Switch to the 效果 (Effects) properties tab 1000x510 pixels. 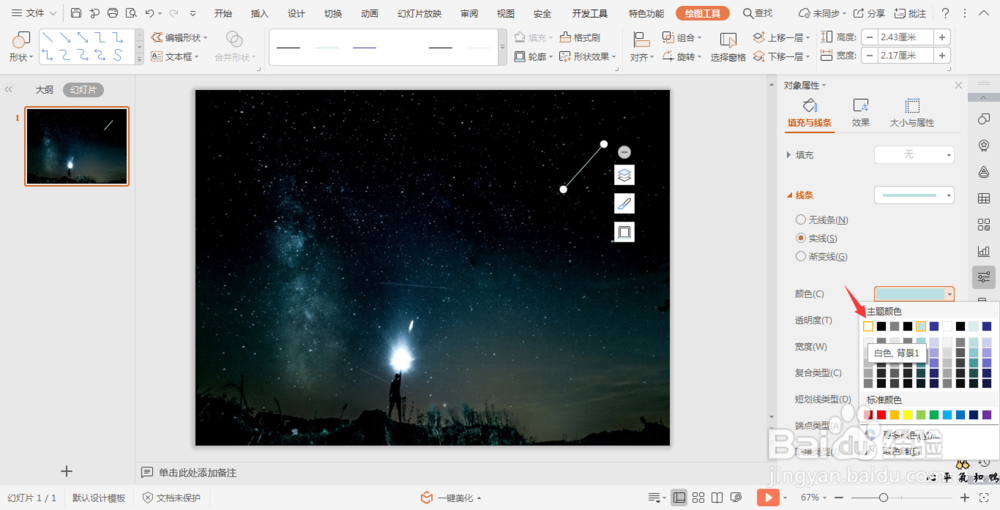tap(860, 112)
